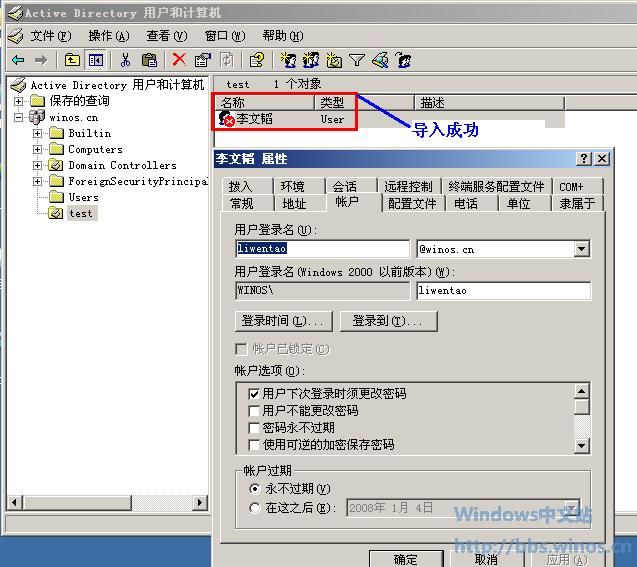Click the dialog's question mark help button

point(583,158)
